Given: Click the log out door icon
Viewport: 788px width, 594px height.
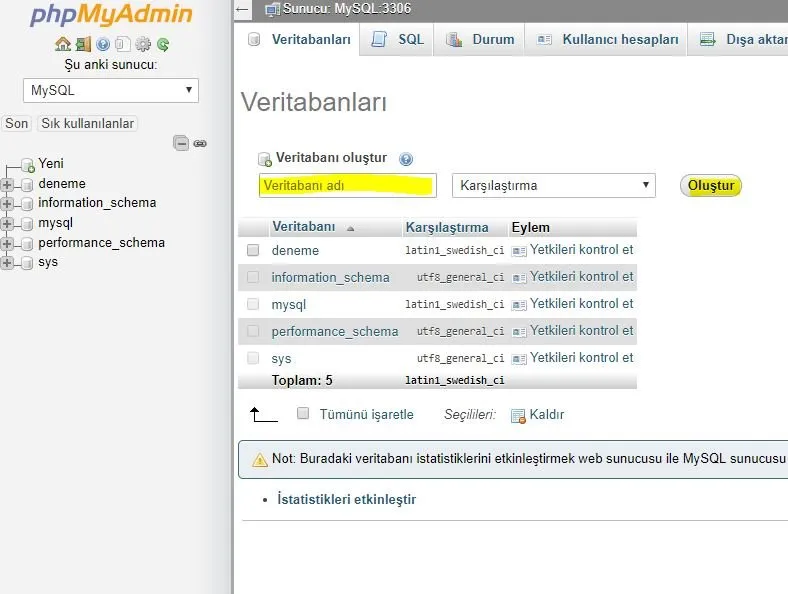Looking at the screenshot, I should pos(83,44).
